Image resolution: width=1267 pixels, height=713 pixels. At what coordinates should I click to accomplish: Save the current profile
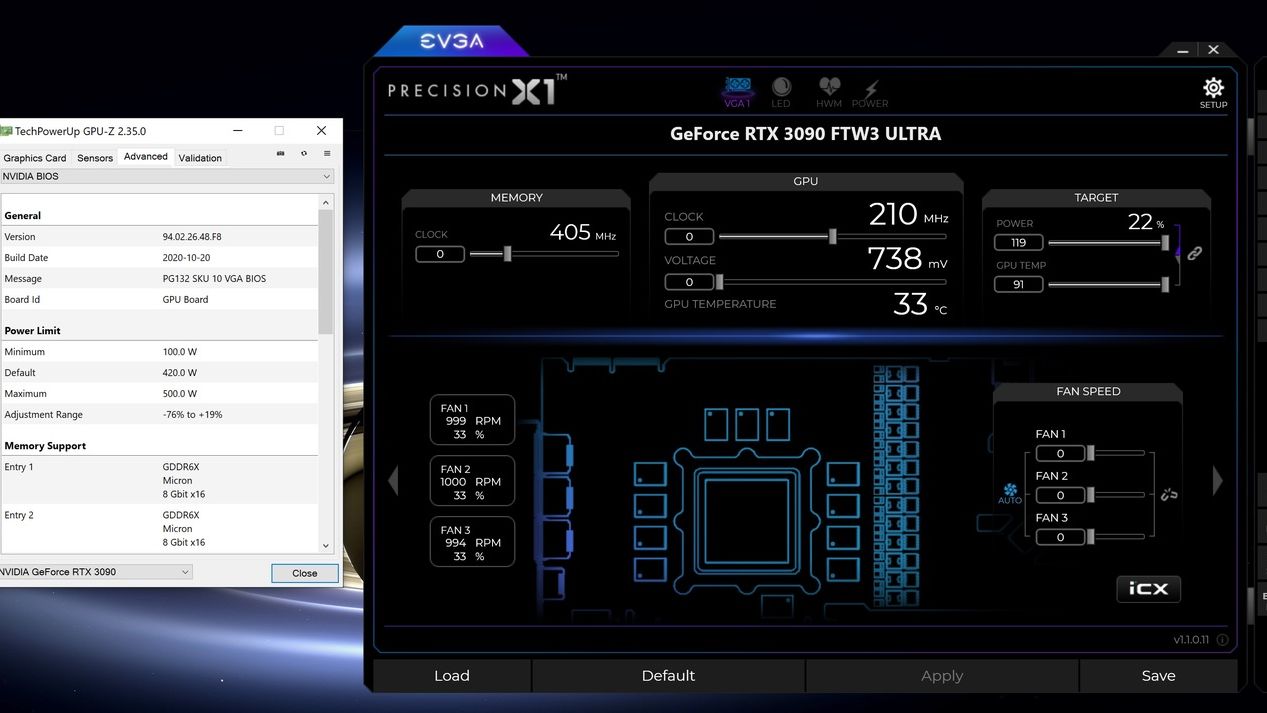pos(1158,676)
